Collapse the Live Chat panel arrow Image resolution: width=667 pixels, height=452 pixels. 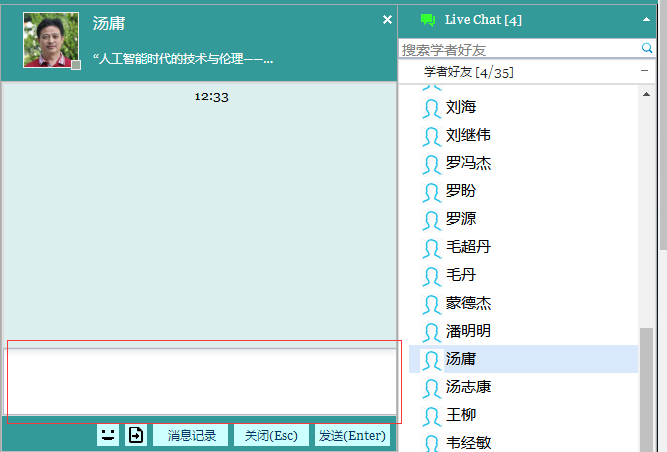[x=646, y=20]
